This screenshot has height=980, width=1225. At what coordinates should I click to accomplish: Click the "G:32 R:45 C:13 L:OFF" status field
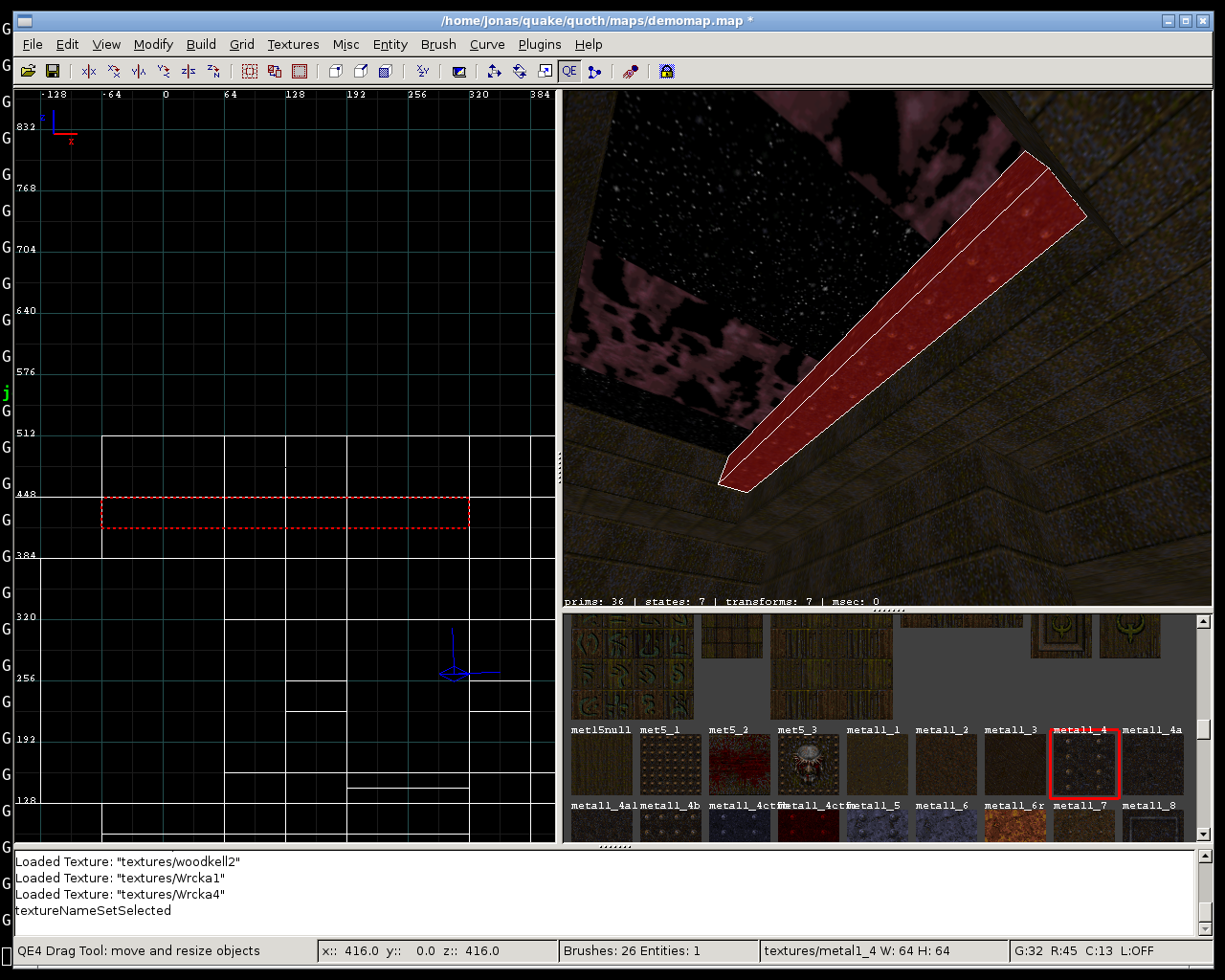1111,951
